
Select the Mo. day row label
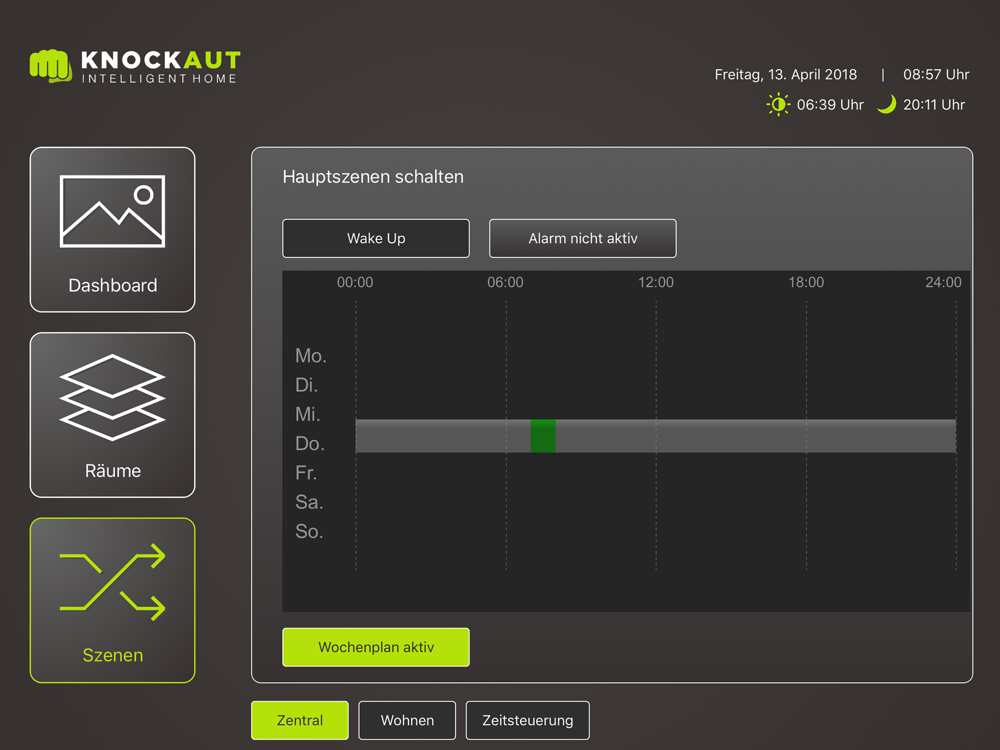[x=311, y=356]
